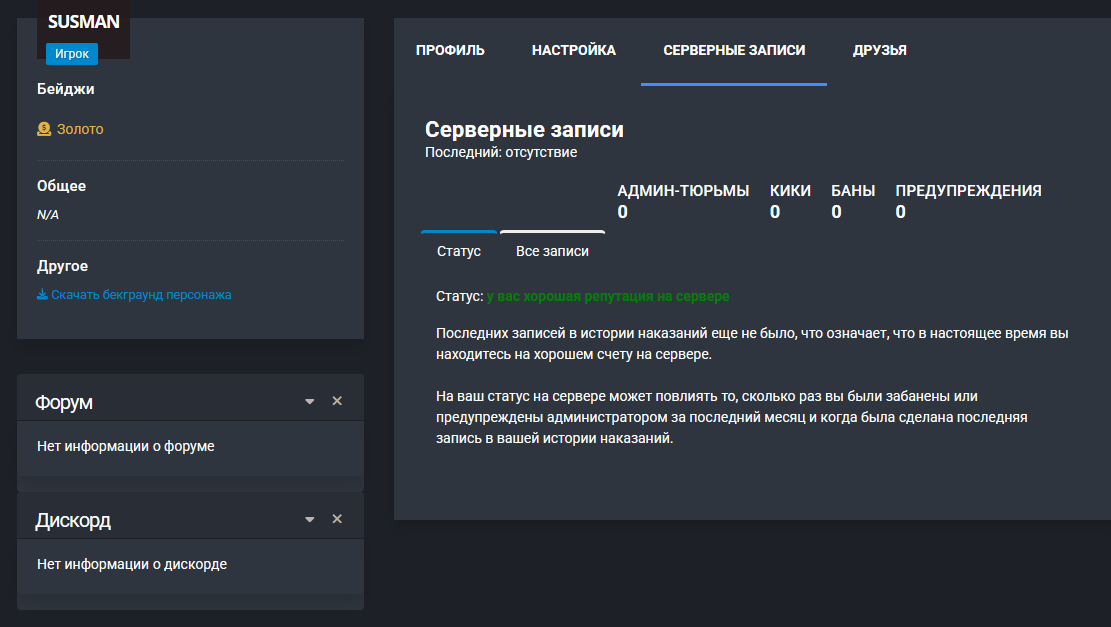Viewport: 1111px width, 627px height.
Task: Click the paragraph starting На ваш статус
Action: 731,417
